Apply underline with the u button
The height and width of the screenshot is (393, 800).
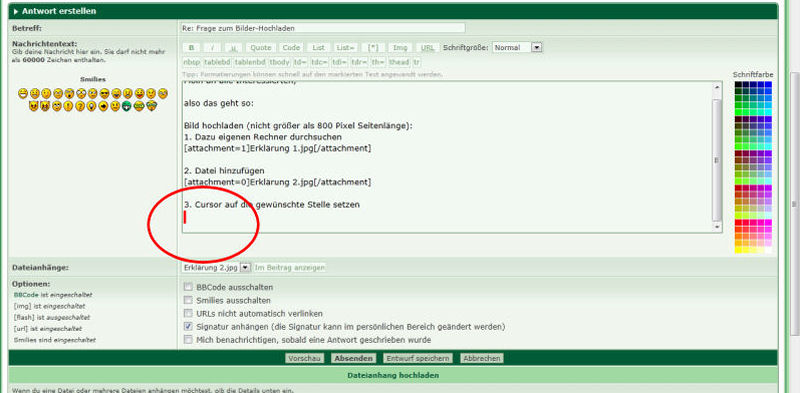[x=233, y=47]
